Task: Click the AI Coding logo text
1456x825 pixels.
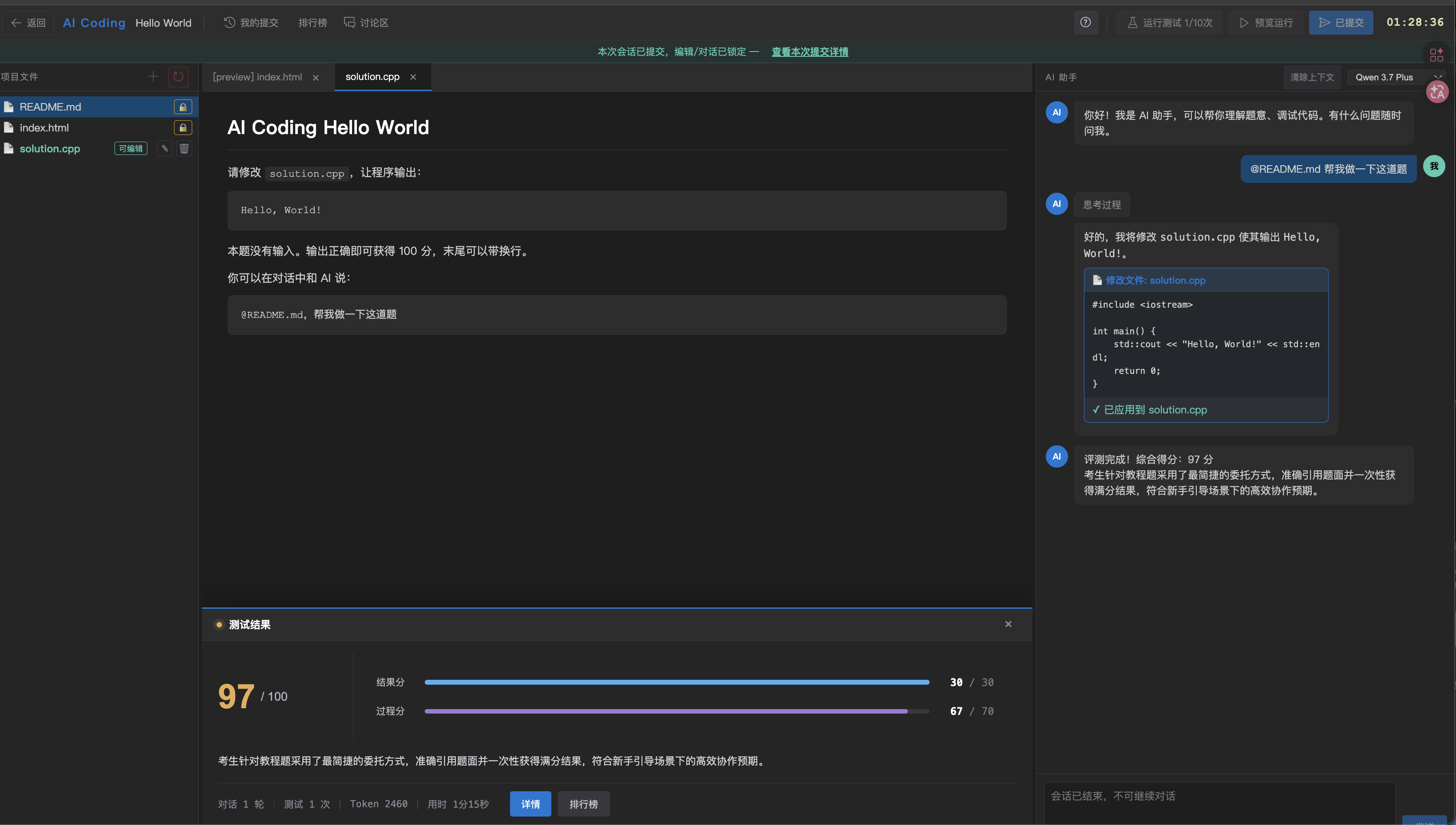Action: click(x=94, y=23)
